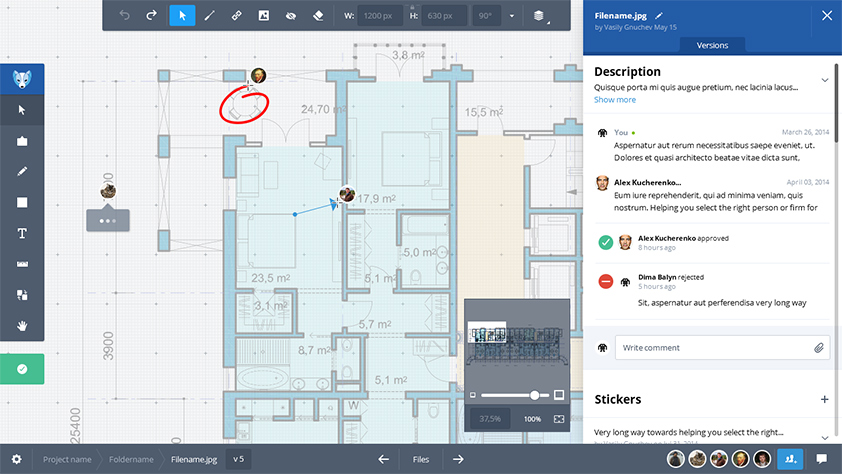Click the paperclip attachment icon
The width and height of the screenshot is (842, 474).
tap(818, 348)
